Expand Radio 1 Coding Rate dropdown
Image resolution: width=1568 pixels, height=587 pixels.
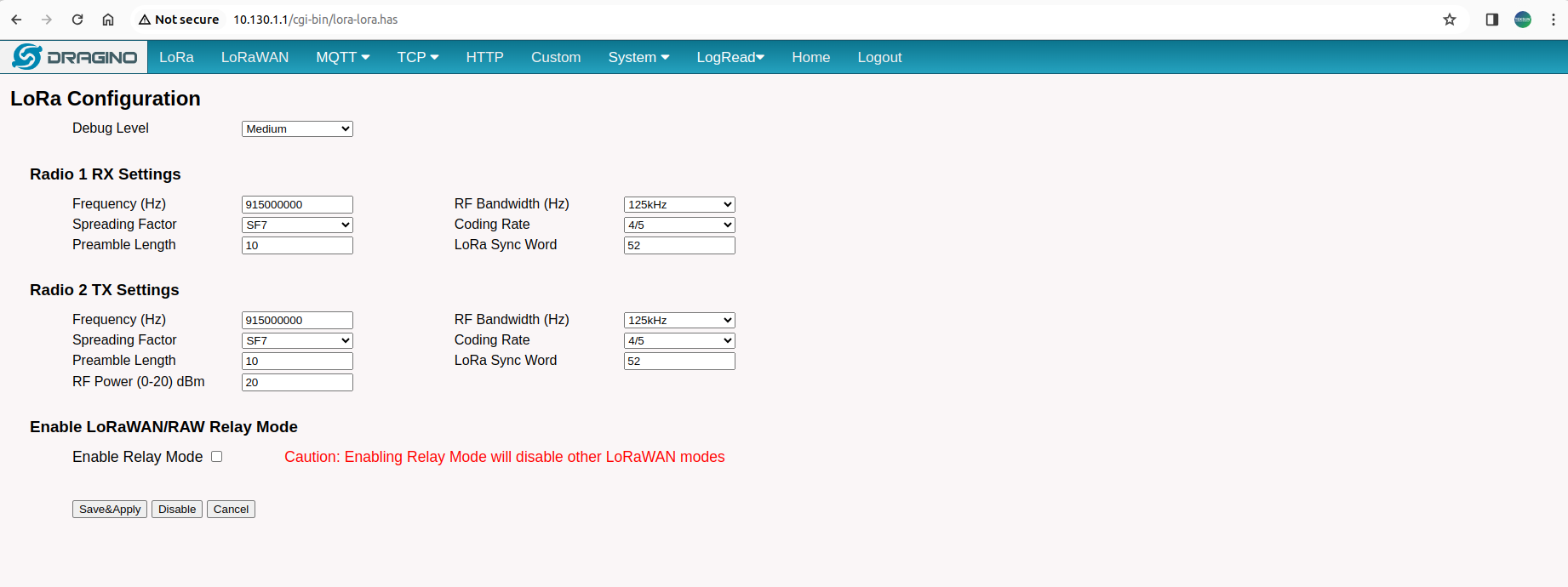pyautogui.click(x=678, y=225)
